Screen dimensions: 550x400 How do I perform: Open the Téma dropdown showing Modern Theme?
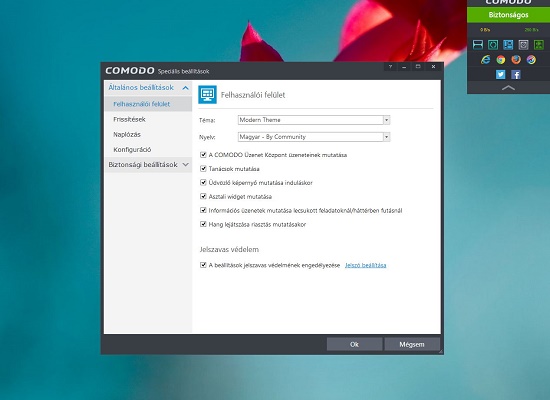(x=314, y=120)
